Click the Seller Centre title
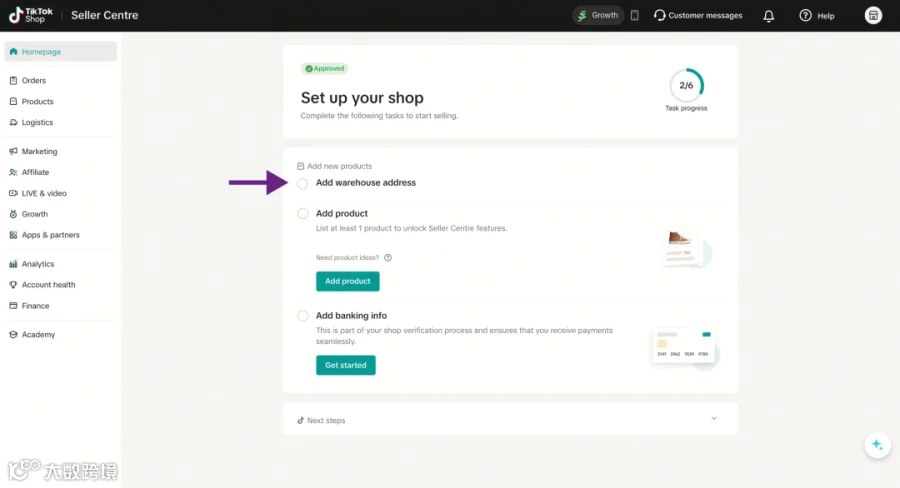 click(x=104, y=16)
